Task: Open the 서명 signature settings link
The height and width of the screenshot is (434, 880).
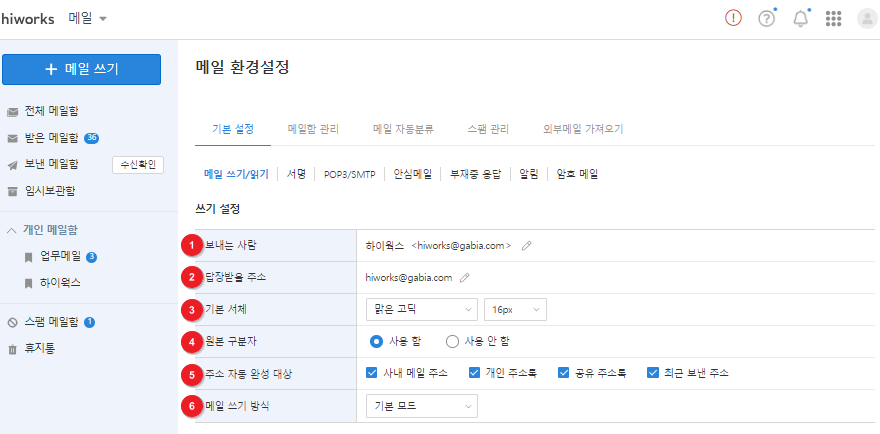Action: click(296, 173)
